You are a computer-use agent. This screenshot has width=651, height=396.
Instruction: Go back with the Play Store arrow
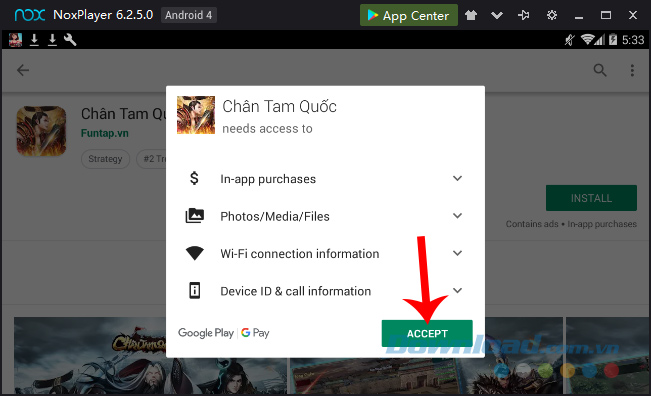point(23,70)
